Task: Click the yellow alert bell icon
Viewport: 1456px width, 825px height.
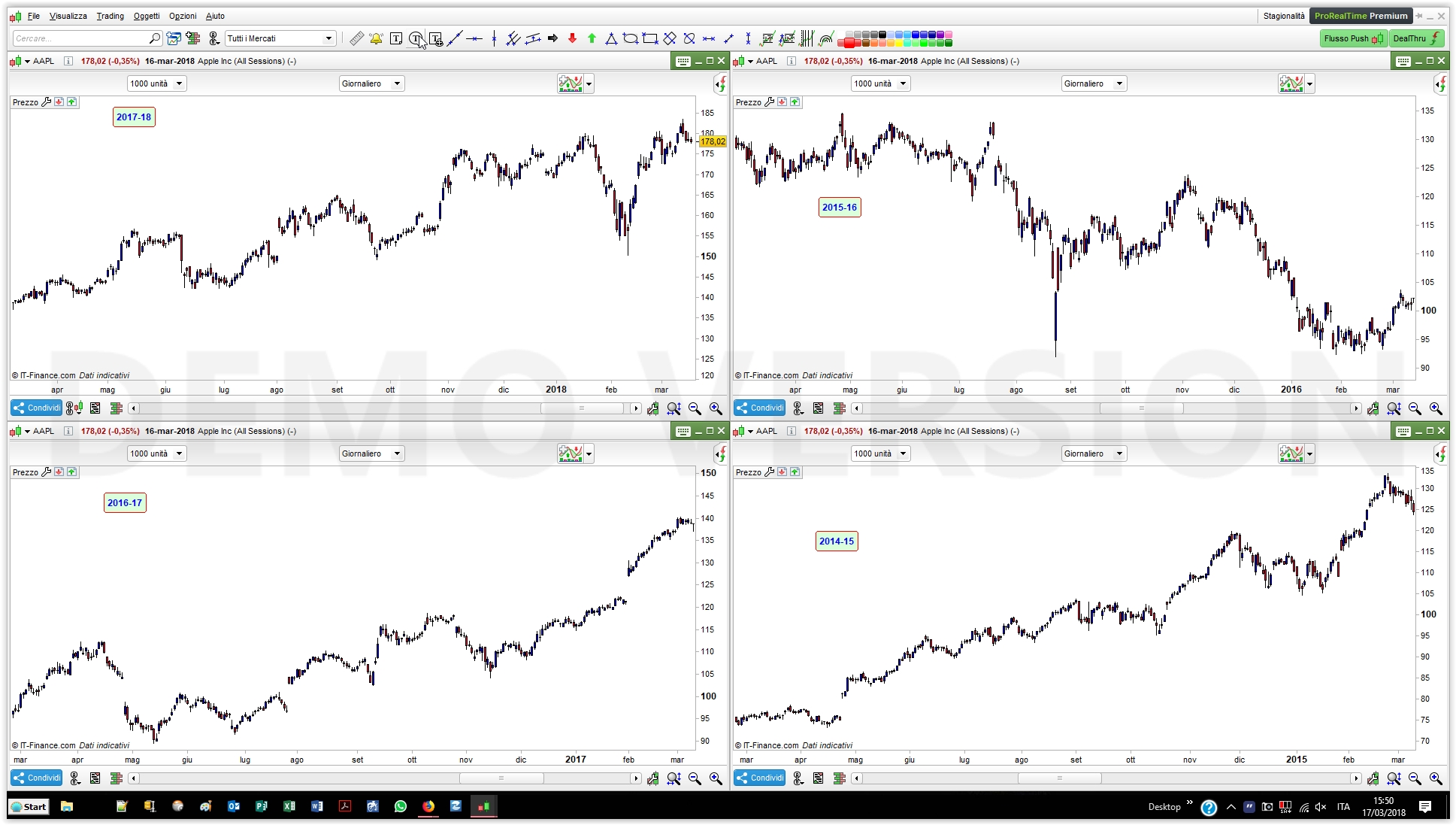Action: (376, 38)
